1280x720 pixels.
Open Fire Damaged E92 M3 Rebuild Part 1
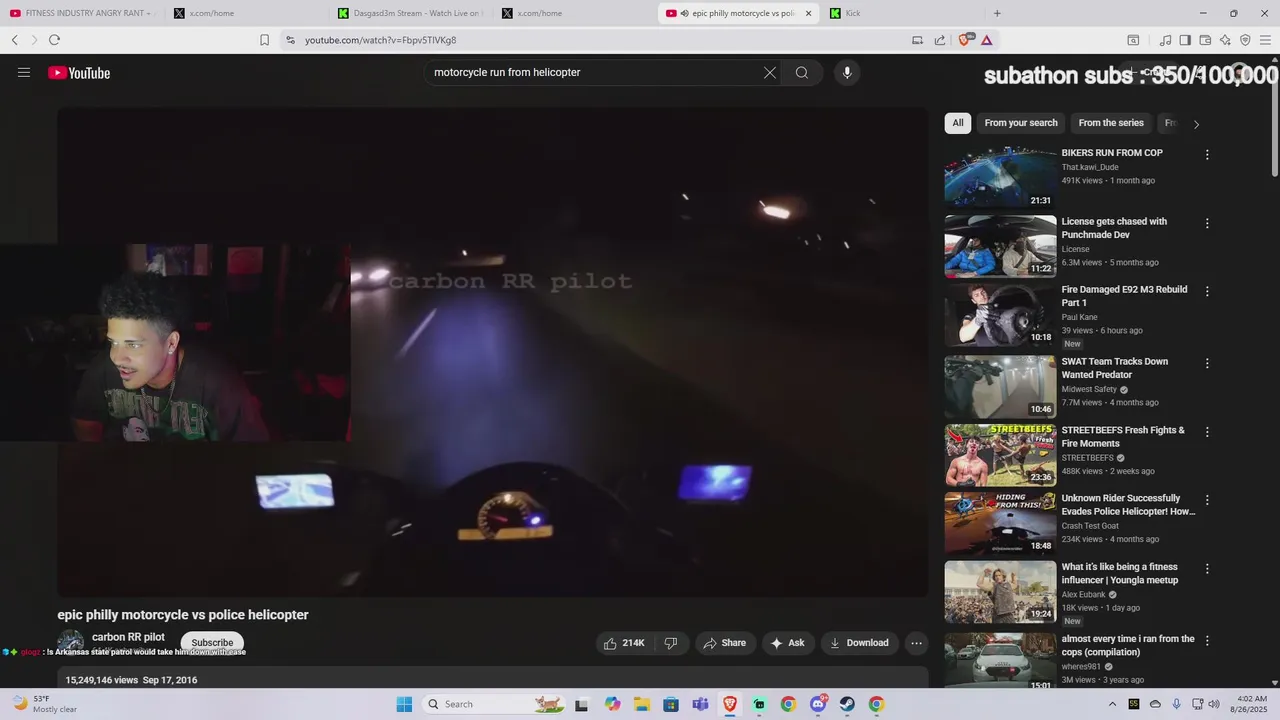(x=1124, y=296)
